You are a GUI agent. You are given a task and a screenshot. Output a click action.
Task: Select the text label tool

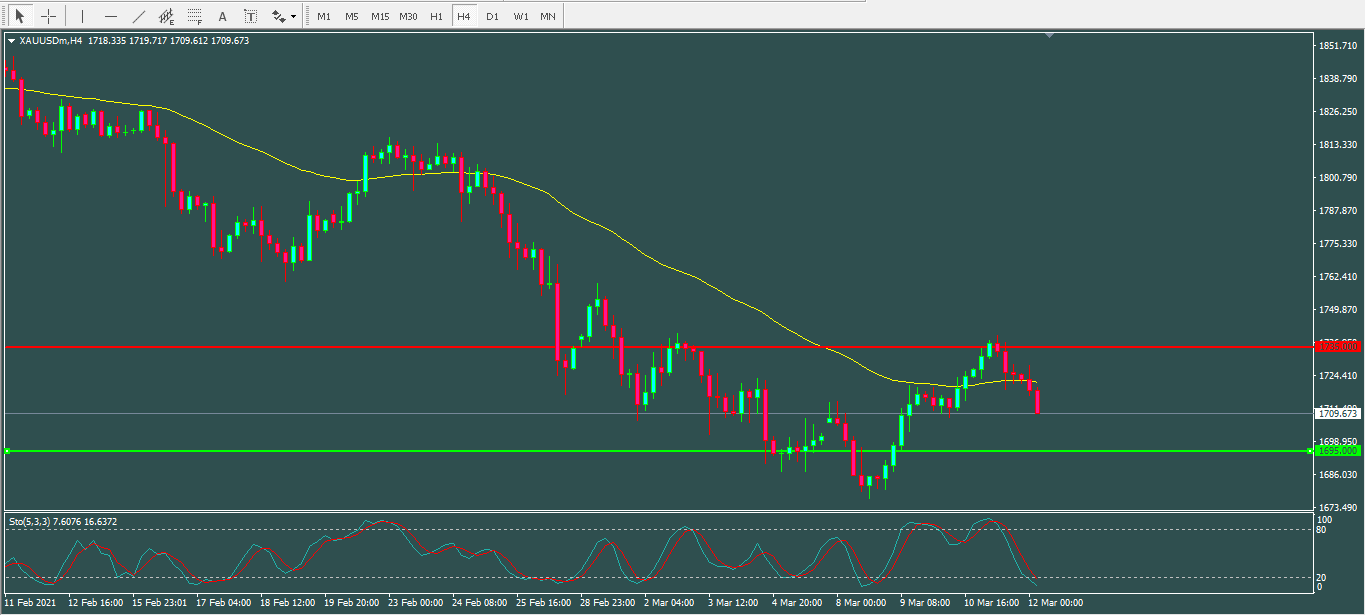tap(250, 16)
